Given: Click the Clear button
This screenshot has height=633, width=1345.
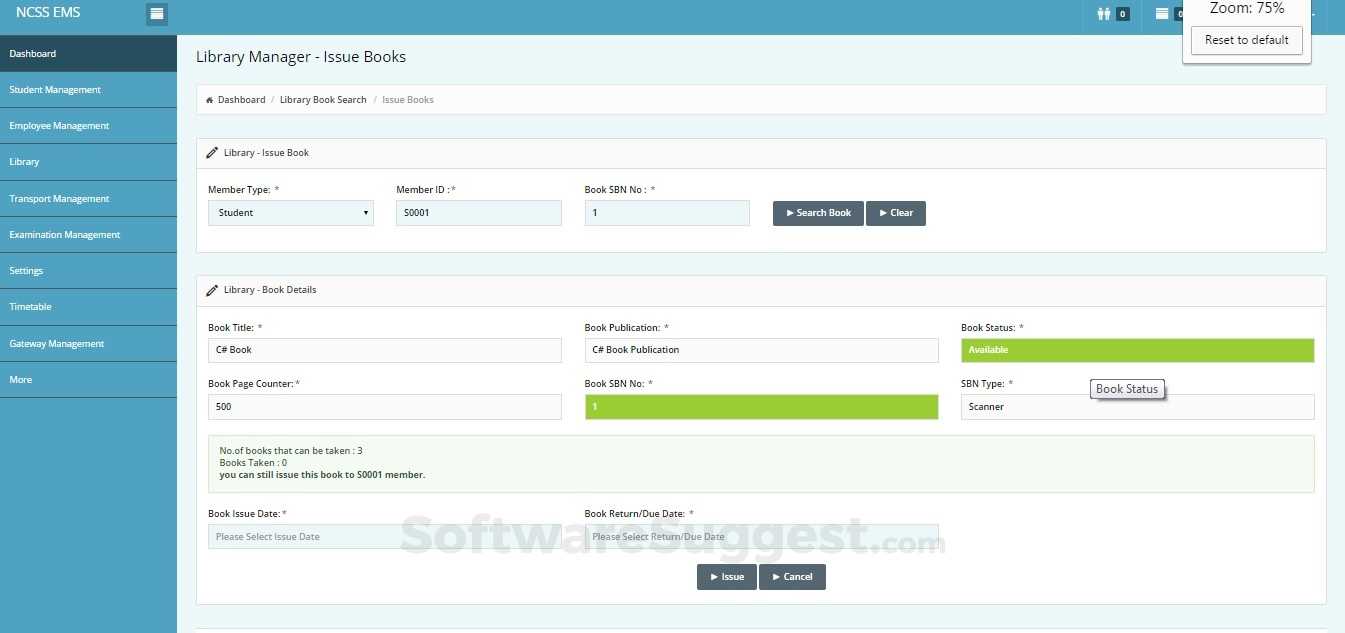Looking at the screenshot, I should [x=896, y=213].
